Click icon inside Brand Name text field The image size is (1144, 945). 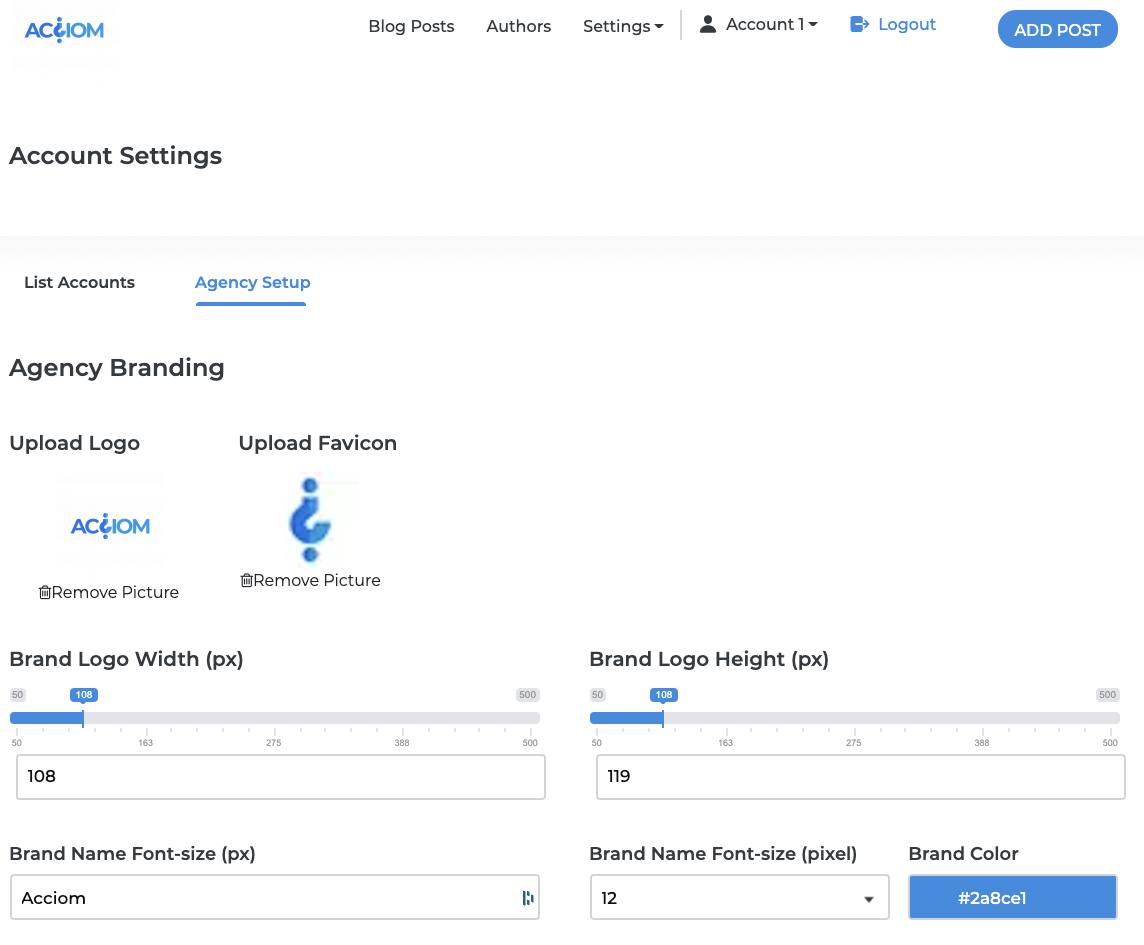point(528,898)
